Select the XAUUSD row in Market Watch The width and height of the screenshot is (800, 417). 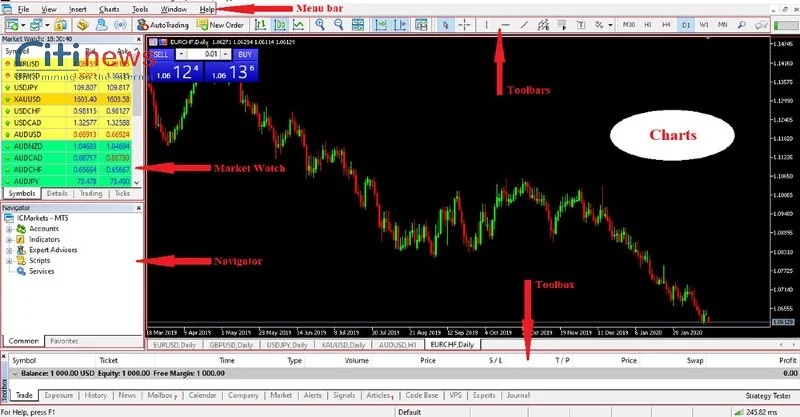(x=66, y=100)
